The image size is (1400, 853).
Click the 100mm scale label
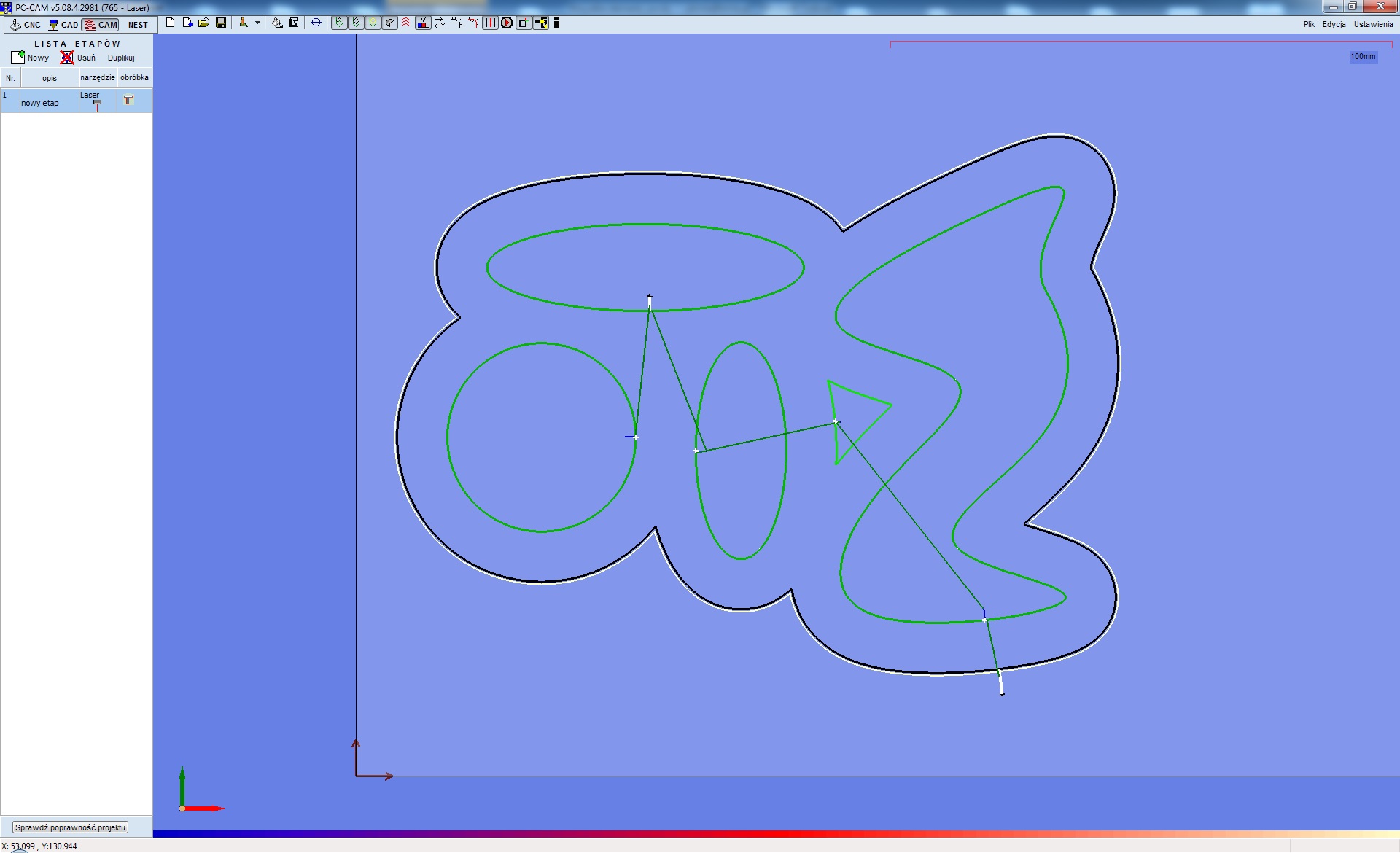coord(1363,56)
